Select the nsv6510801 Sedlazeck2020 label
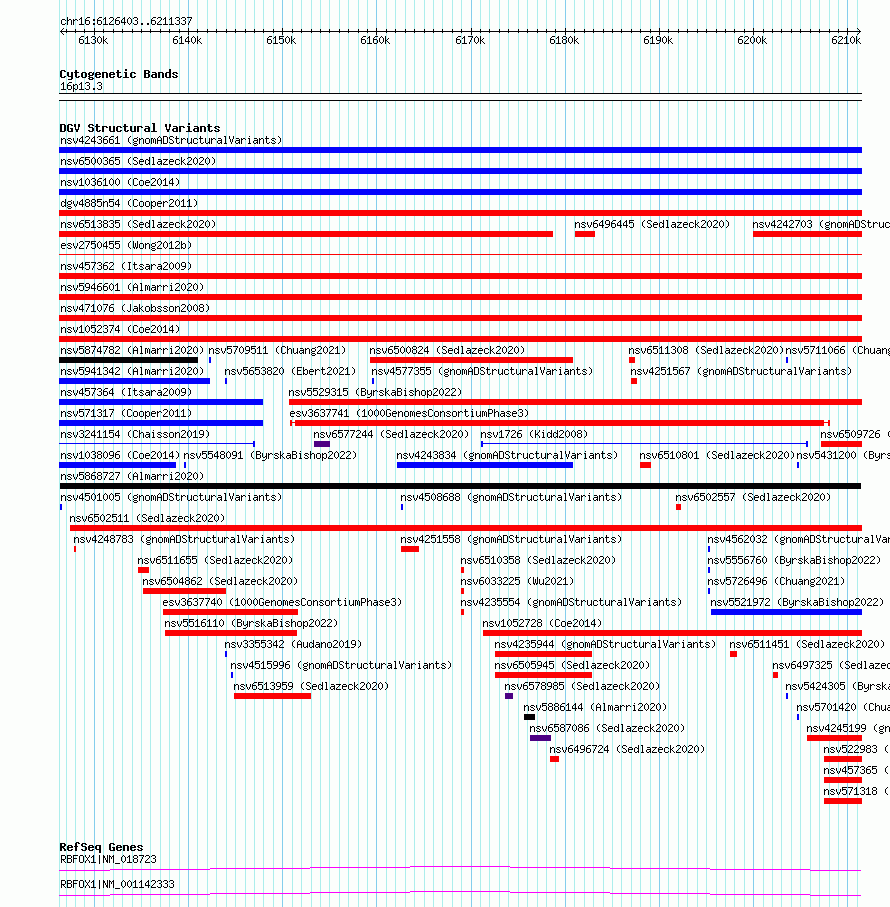Image resolution: width=890 pixels, height=907 pixels. point(717,456)
